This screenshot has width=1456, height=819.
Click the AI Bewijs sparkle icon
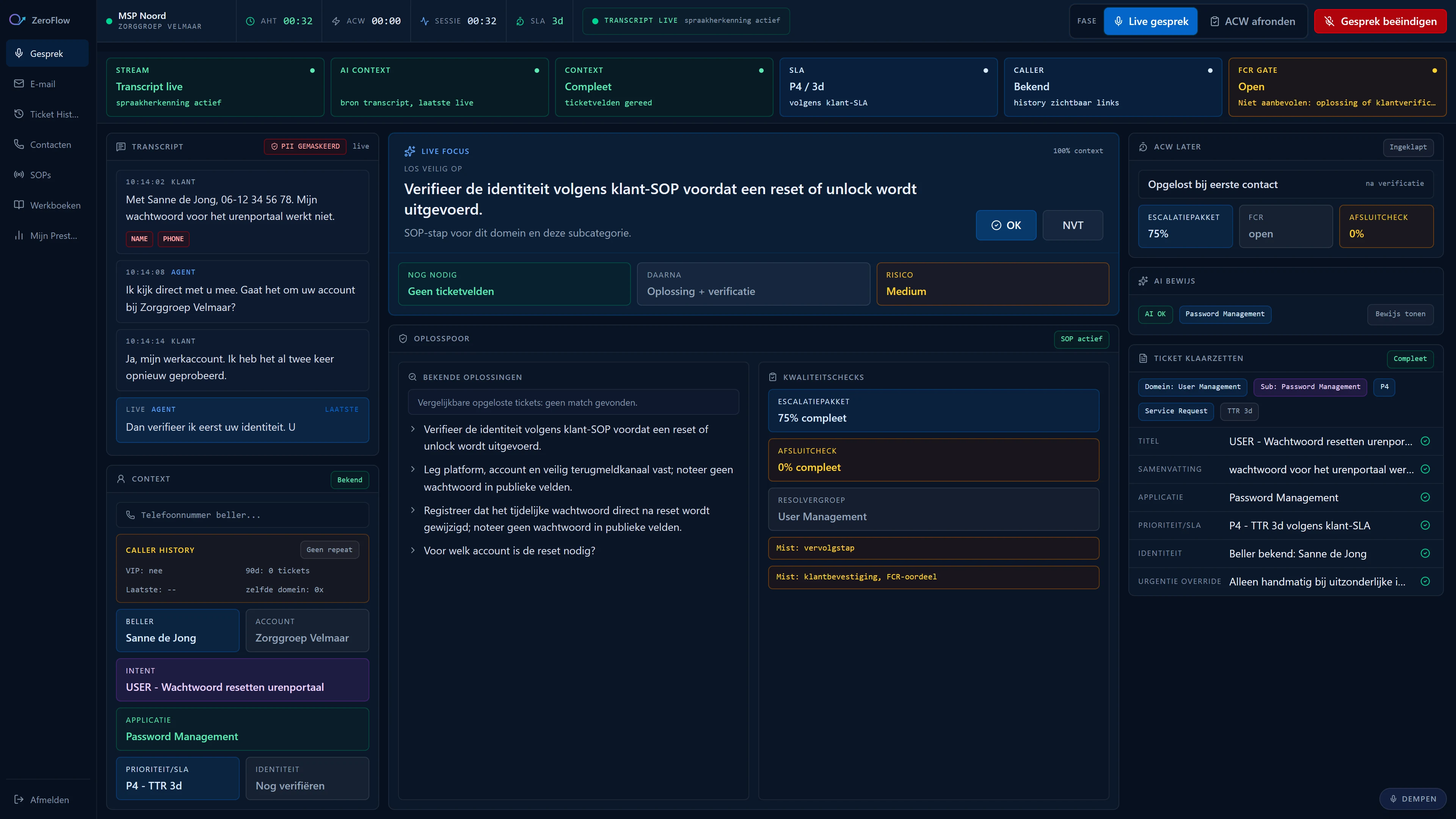1143,281
